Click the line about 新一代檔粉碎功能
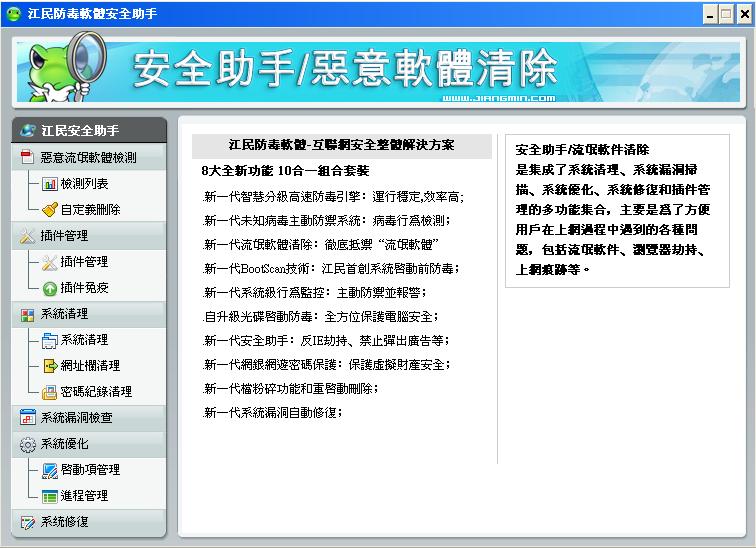Image resolution: width=756 pixels, height=548 pixels. tap(291, 388)
